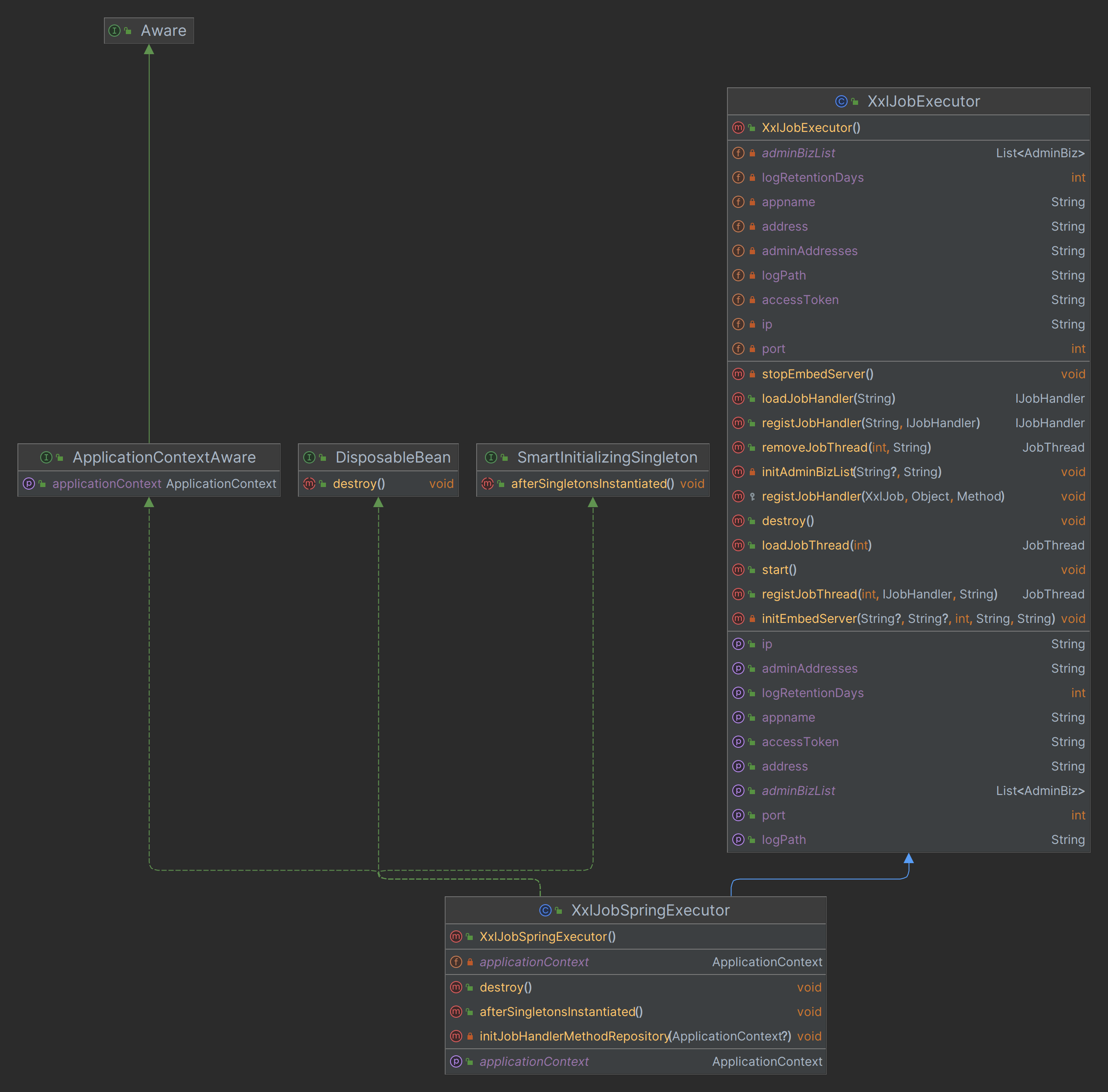Click the interface icon beside SmartInitializingSingleton
Screen dimensions: 1108x1092
click(x=491, y=457)
